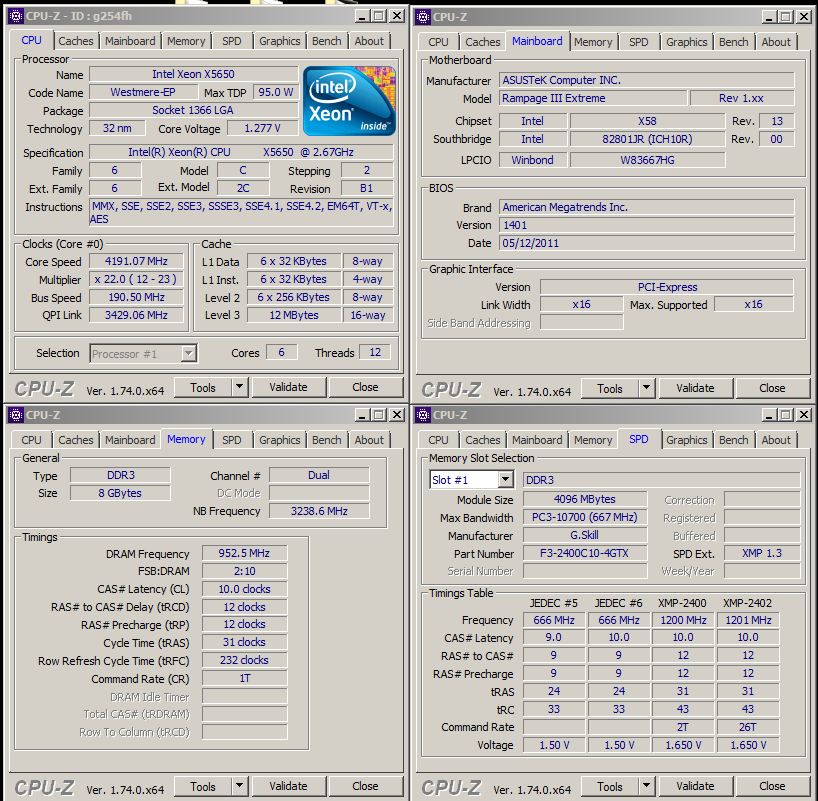This screenshot has height=801, width=818.
Task: Open the Tools dropdown arrow in the CPU window
Action: tap(239, 387)
